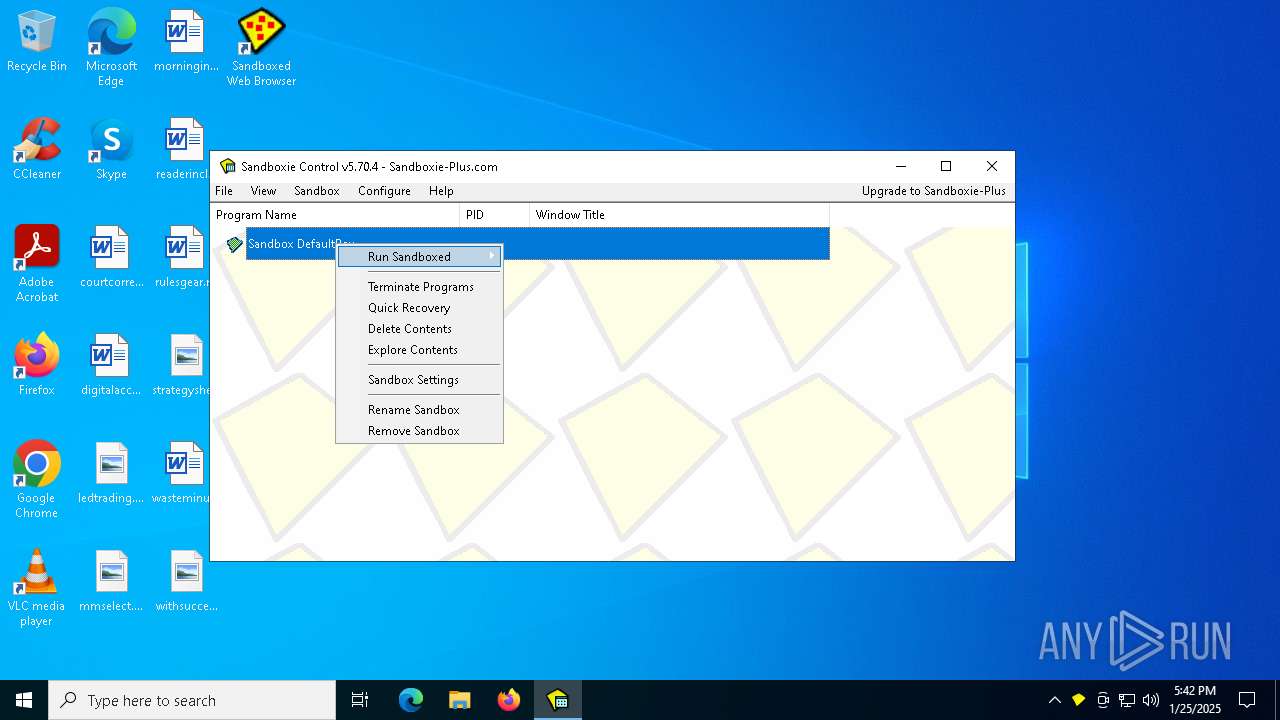The height and width of the screenshot is (720, 1280).
Task: Open Sandbox Settings from context menu
Action: 419,380
